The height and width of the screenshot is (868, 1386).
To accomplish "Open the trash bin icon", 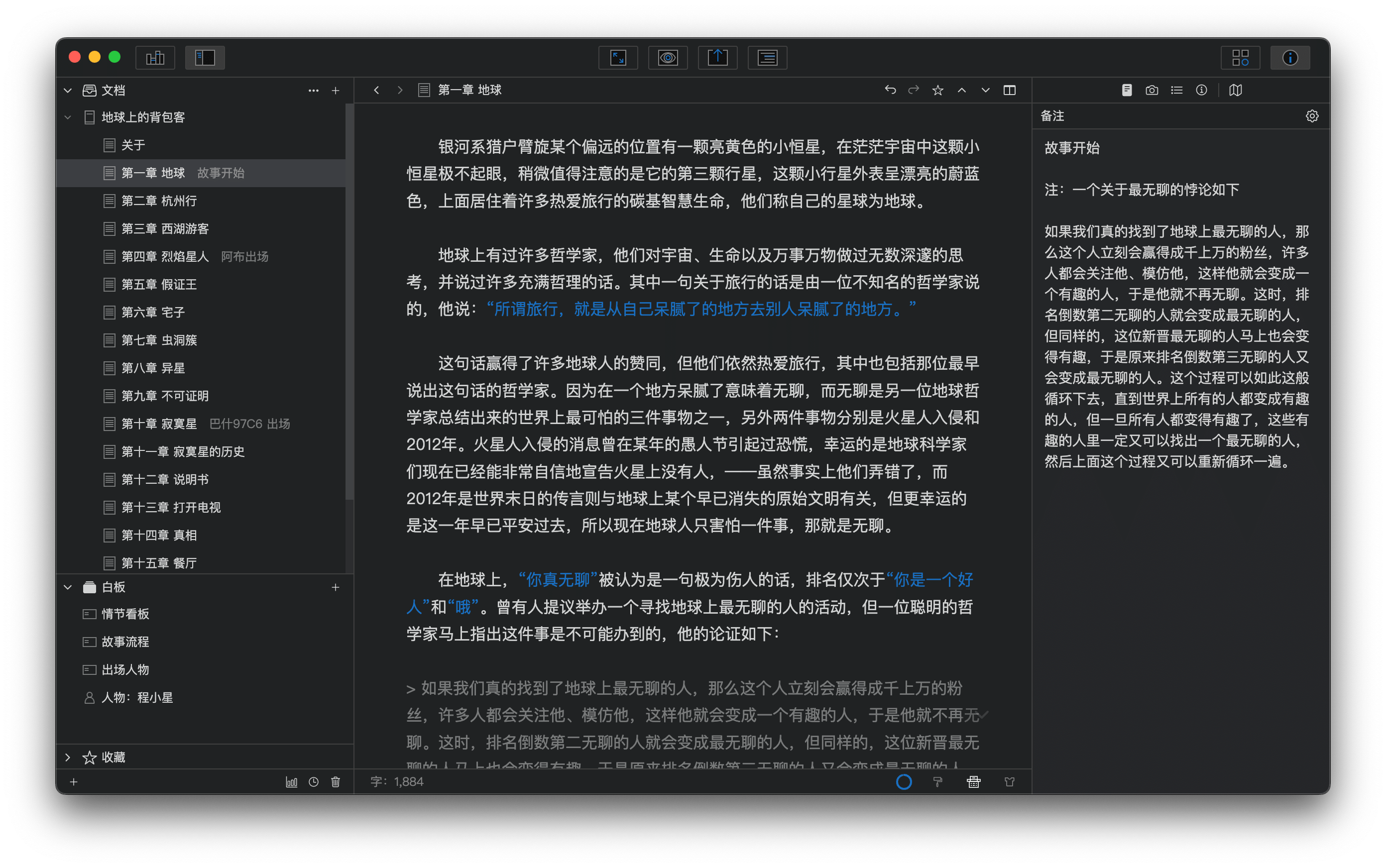I will (336, 781).
